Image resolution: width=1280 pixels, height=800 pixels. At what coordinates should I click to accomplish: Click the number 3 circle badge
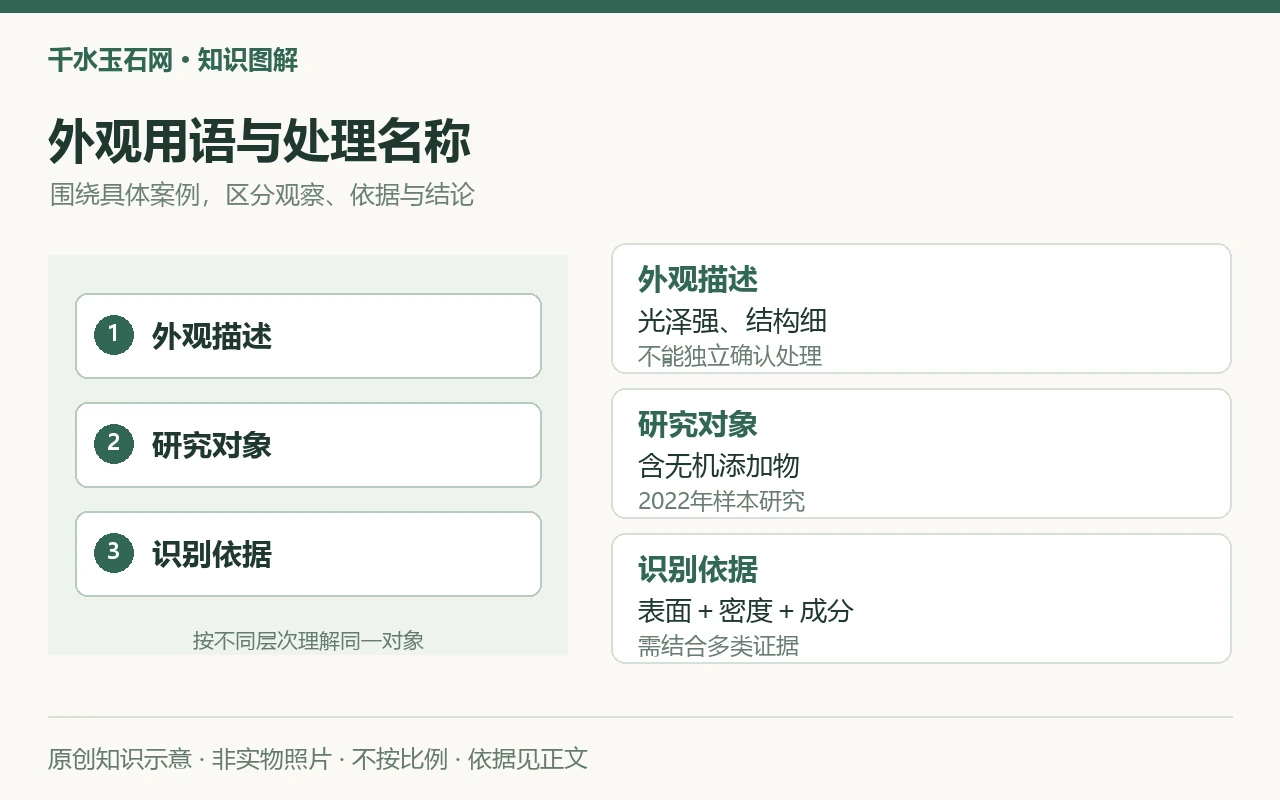tap(114, 553)
